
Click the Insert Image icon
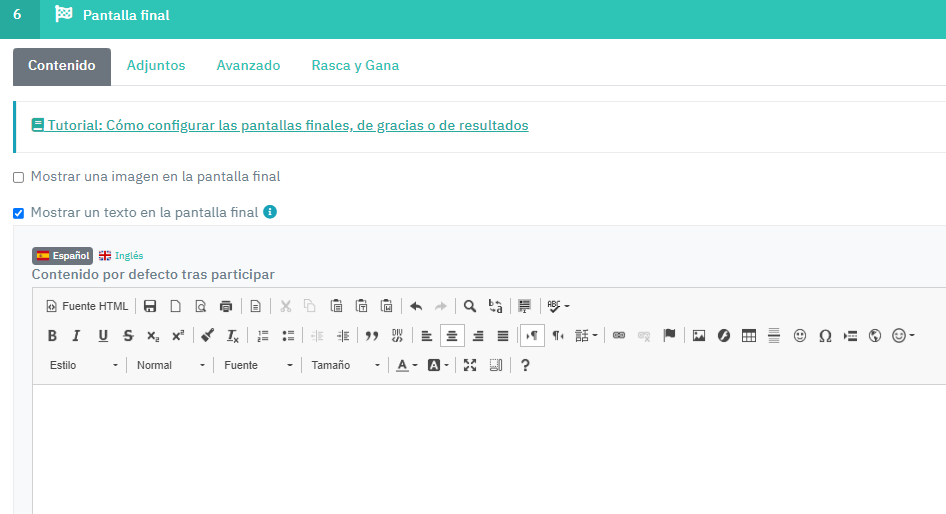[699, 335]
